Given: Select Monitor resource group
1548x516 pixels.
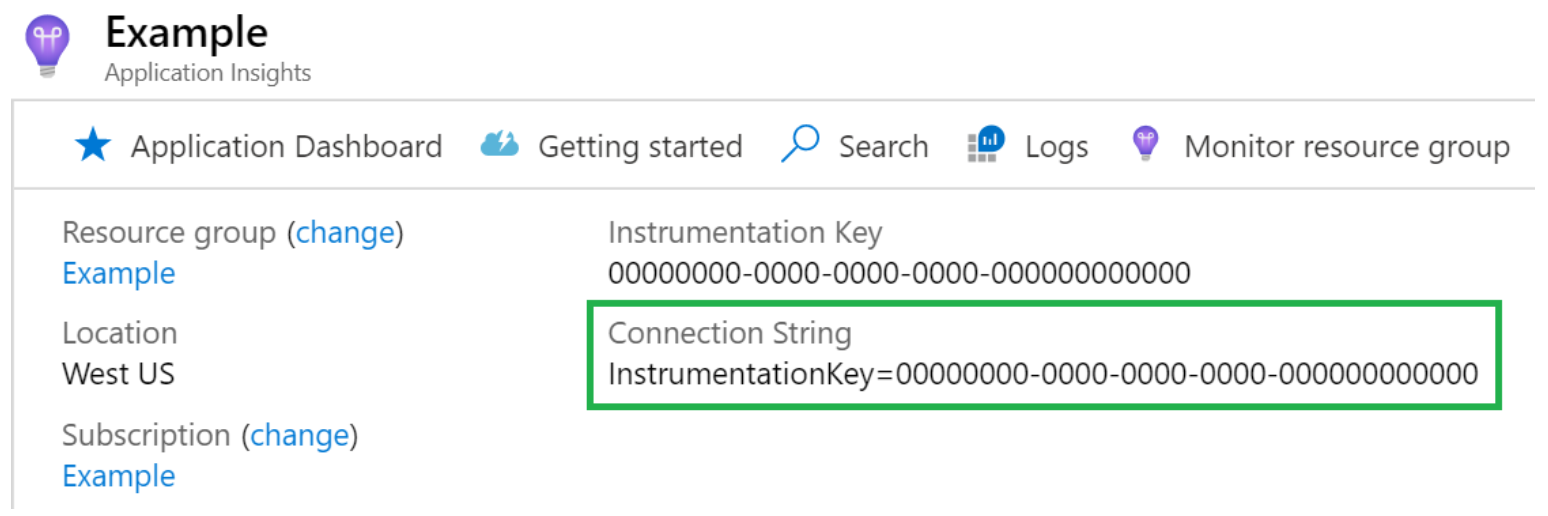Looking at the screenshot, I should click(1346, 147).
